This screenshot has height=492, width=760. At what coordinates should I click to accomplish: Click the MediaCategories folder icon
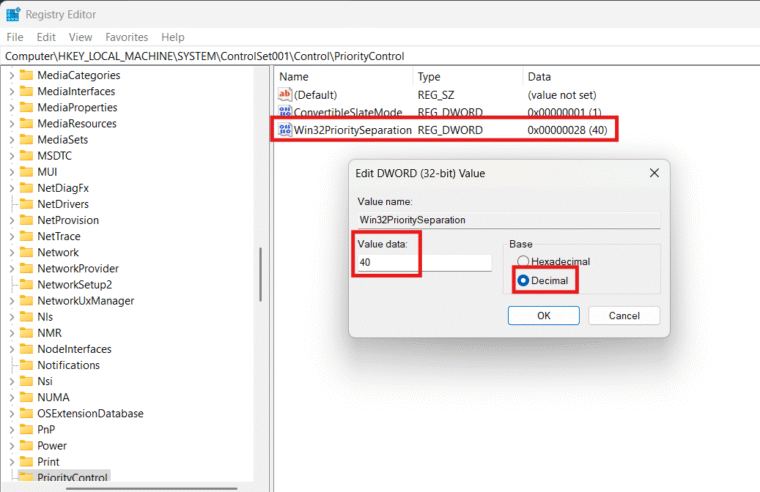26,75
